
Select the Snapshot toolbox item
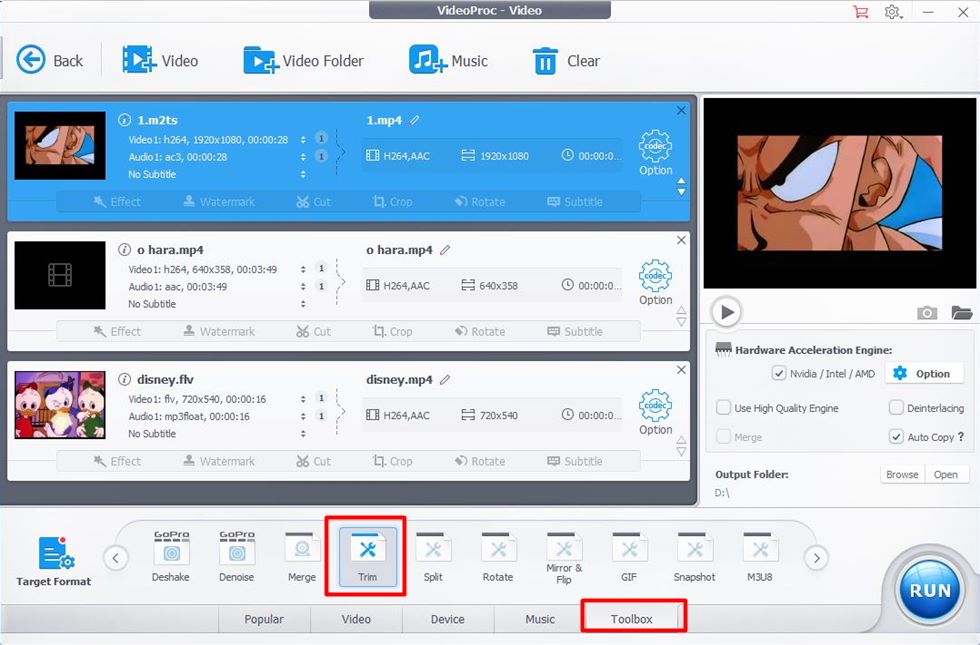point(694,556)
